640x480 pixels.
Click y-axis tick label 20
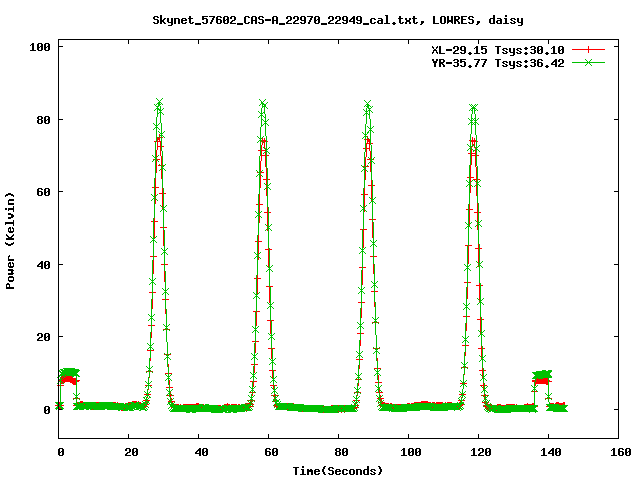point(44,337)
